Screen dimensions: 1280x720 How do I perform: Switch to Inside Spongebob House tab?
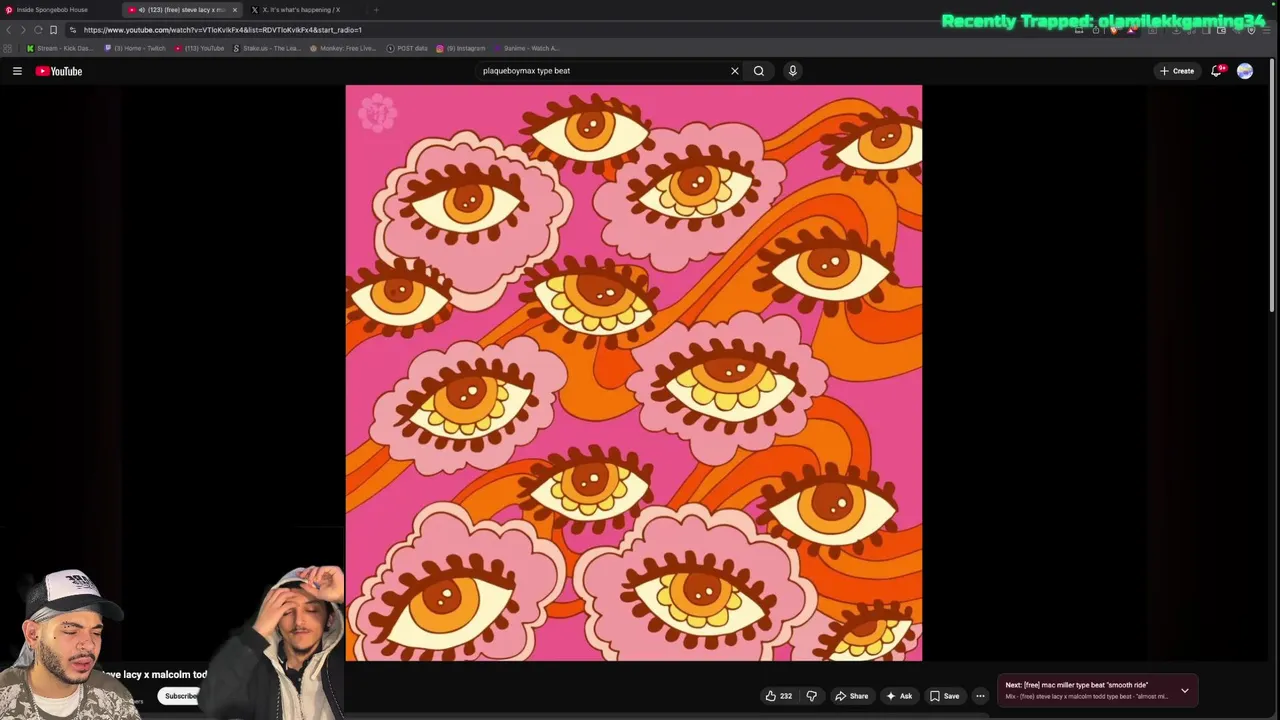coord(52,10)
